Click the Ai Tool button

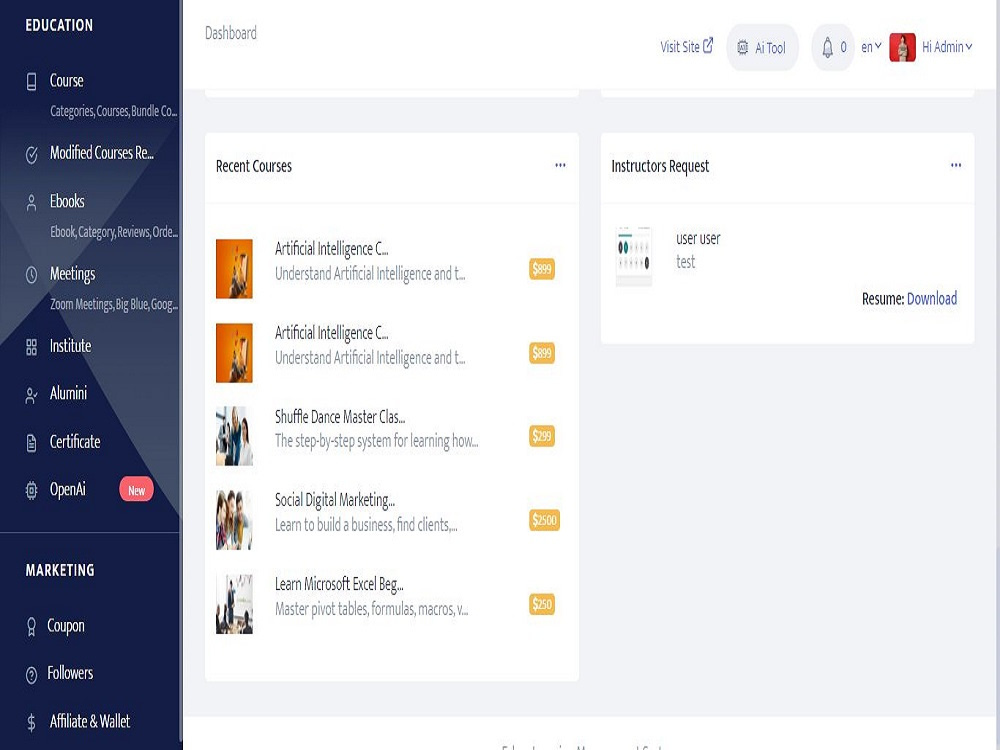coord(762,47)
